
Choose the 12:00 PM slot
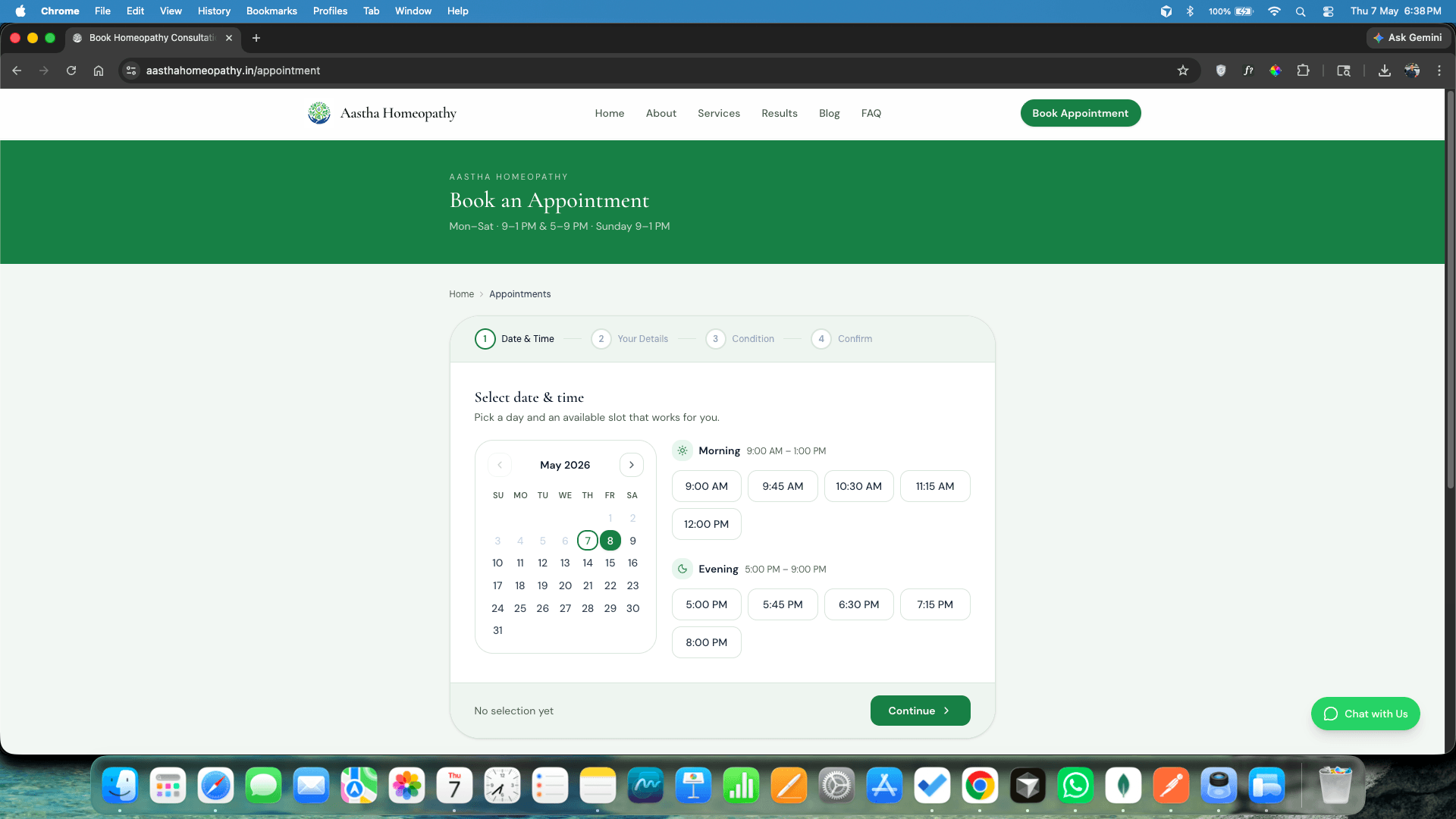707,524
